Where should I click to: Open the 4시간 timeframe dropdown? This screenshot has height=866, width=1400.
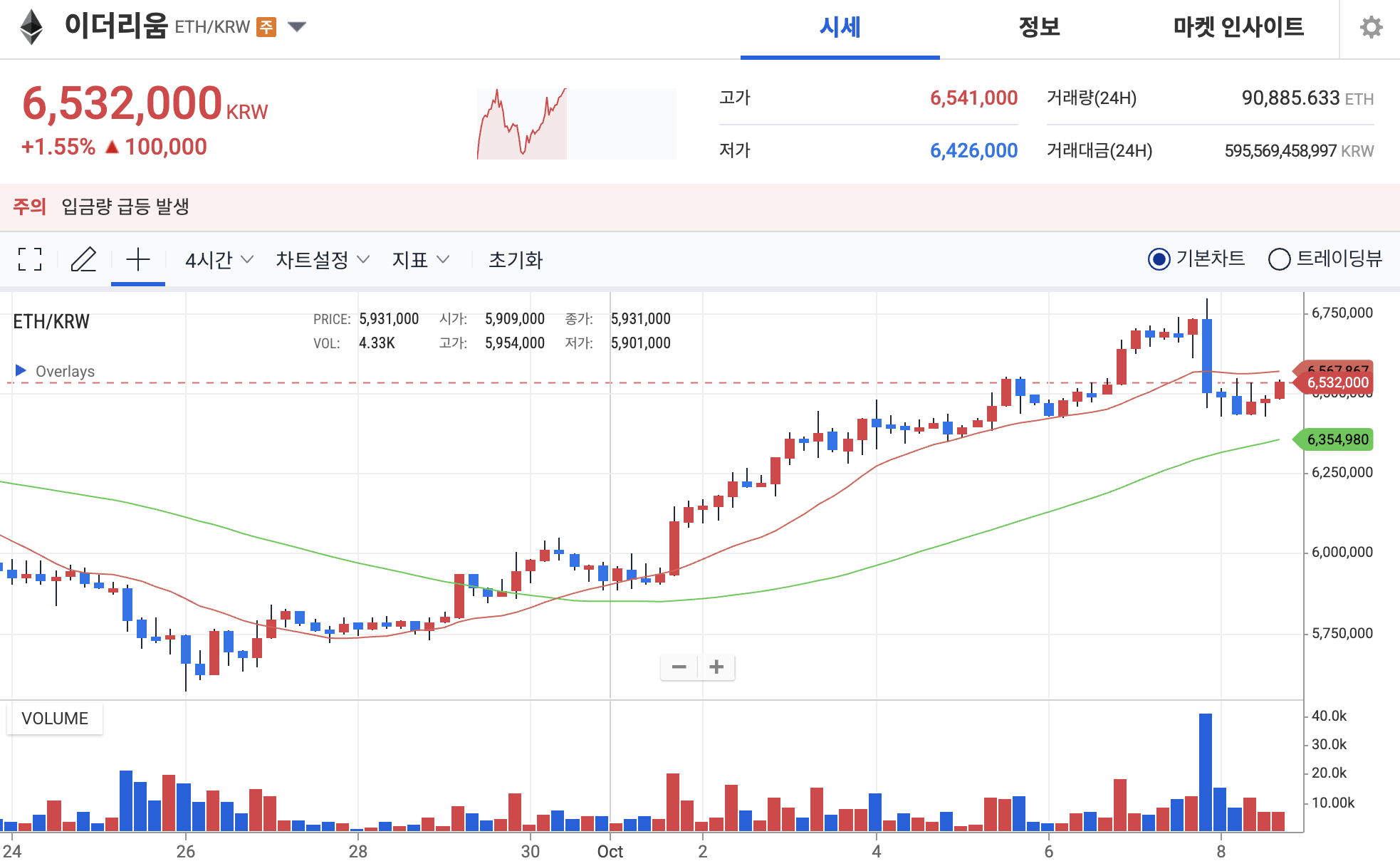pyautogui.click(x=216, y=260)
